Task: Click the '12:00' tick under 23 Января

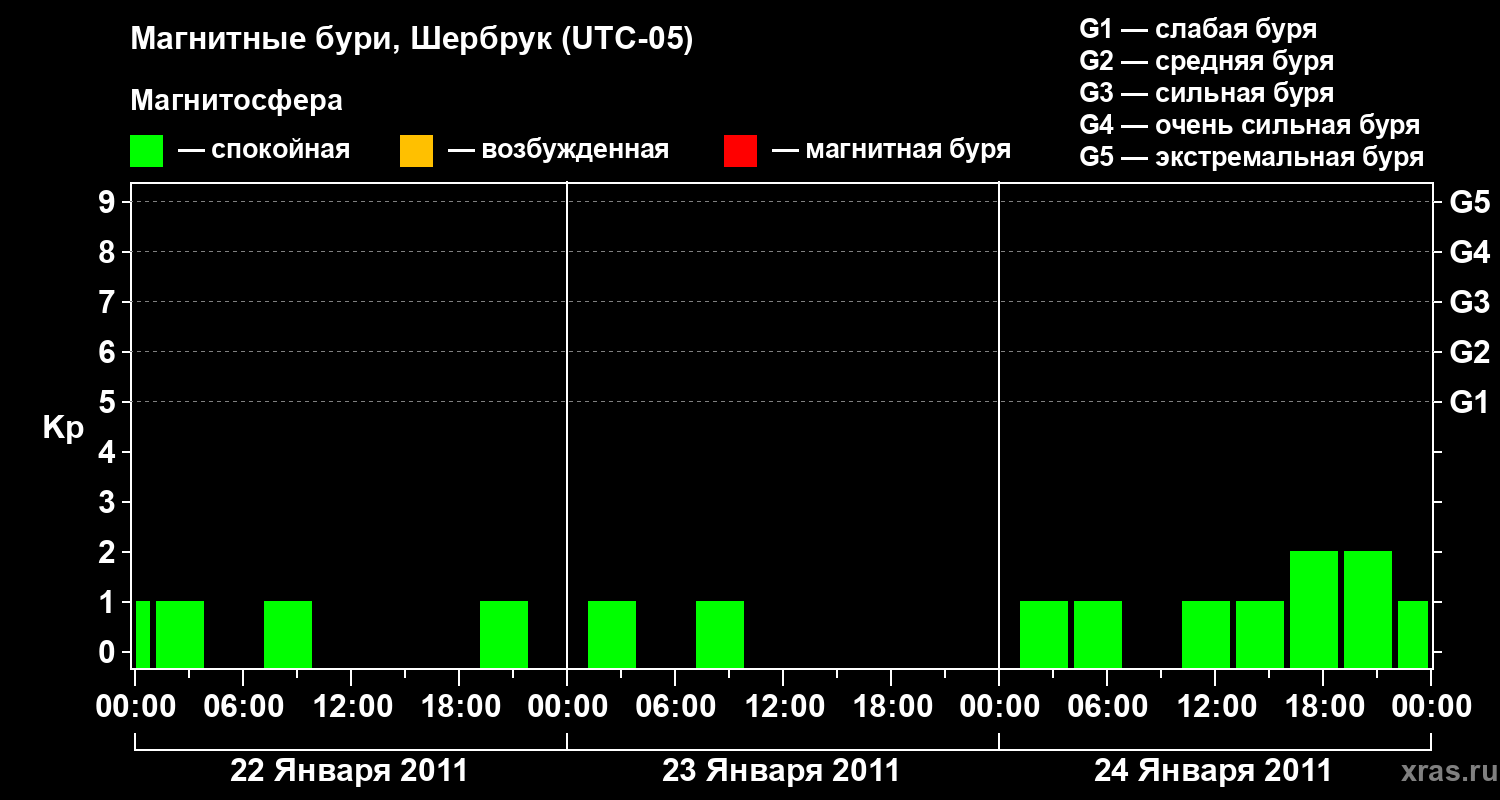Action: (783, 707)
